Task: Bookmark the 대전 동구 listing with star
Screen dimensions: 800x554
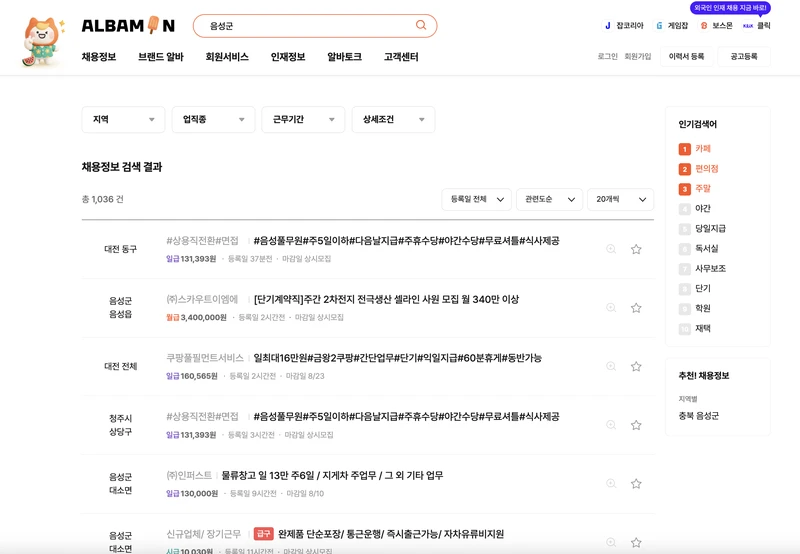Action: coord(636,249)
